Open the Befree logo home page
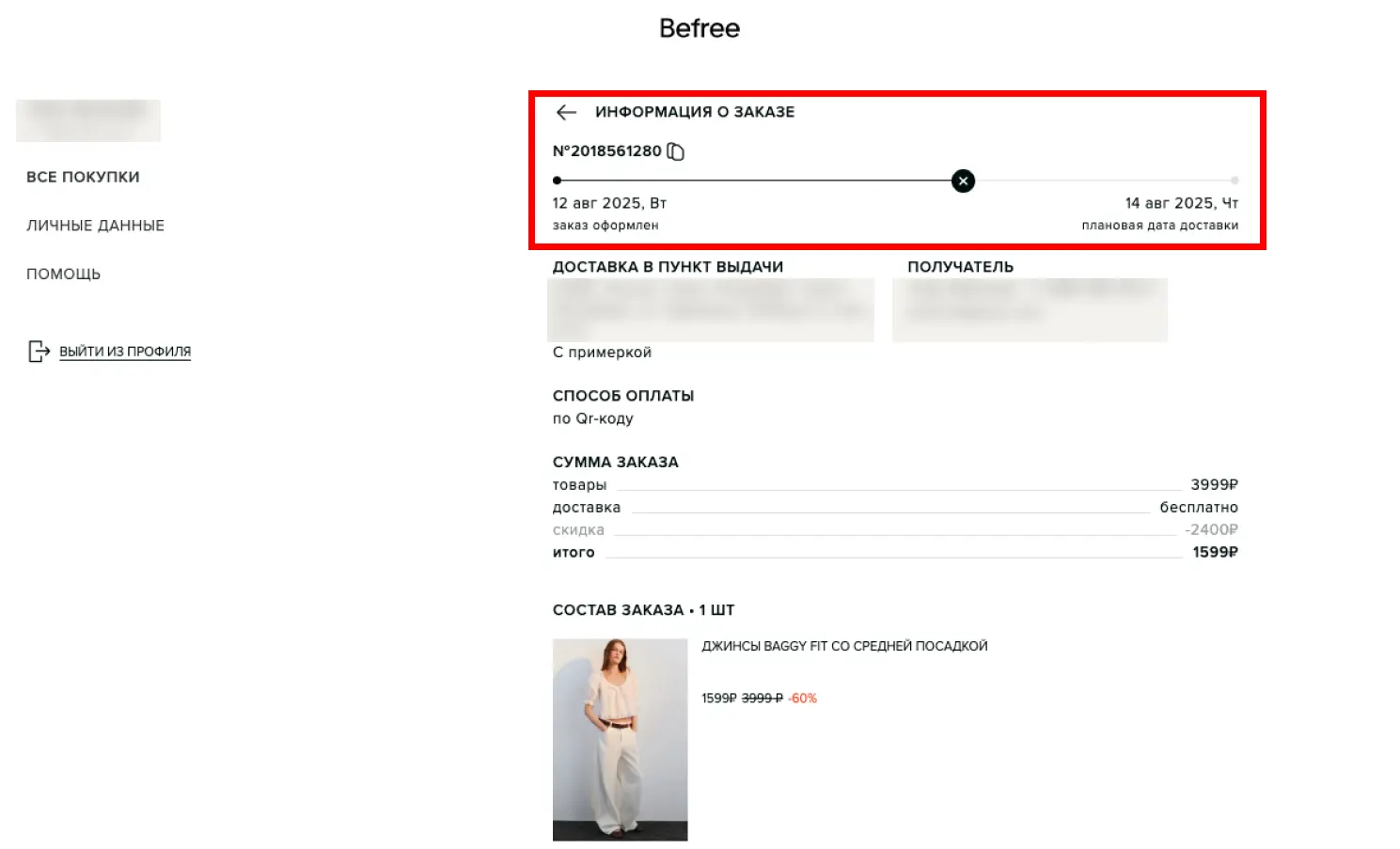The width and height of the screenshot is (1400, 849). [x=700, y=28]
